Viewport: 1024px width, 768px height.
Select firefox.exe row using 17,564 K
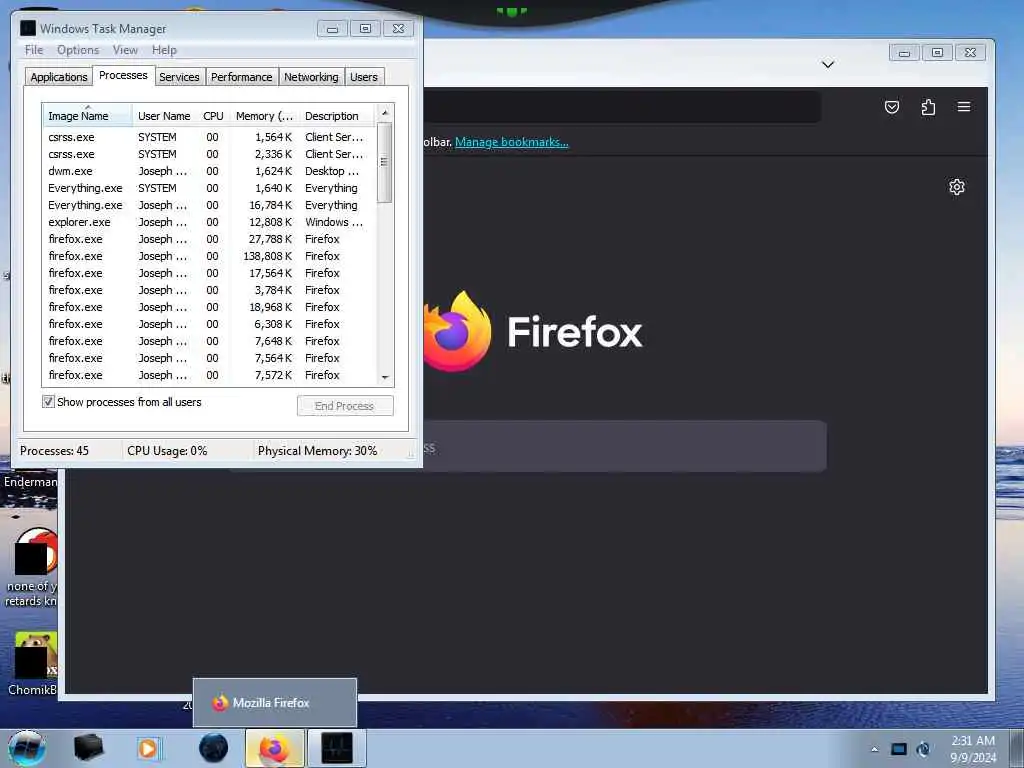(209, 273)
